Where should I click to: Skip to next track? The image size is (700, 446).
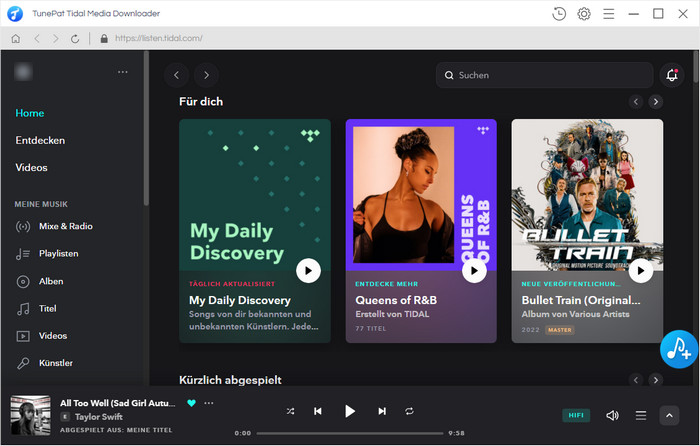382,411
